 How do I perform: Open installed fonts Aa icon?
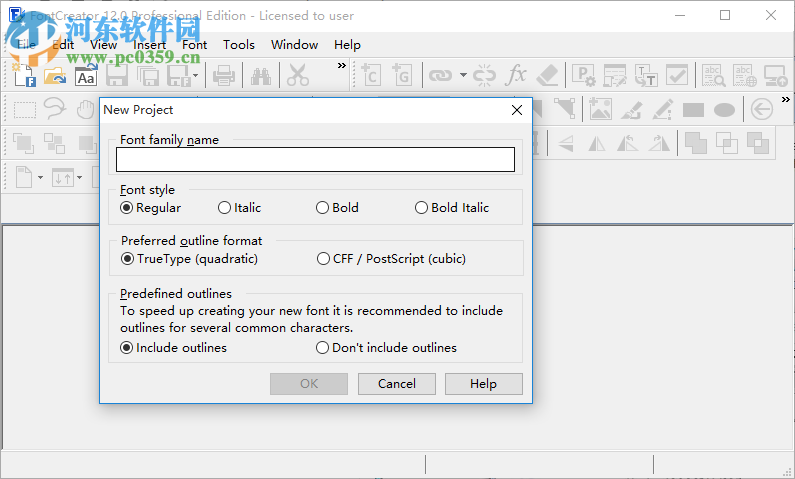pos(86,76)
